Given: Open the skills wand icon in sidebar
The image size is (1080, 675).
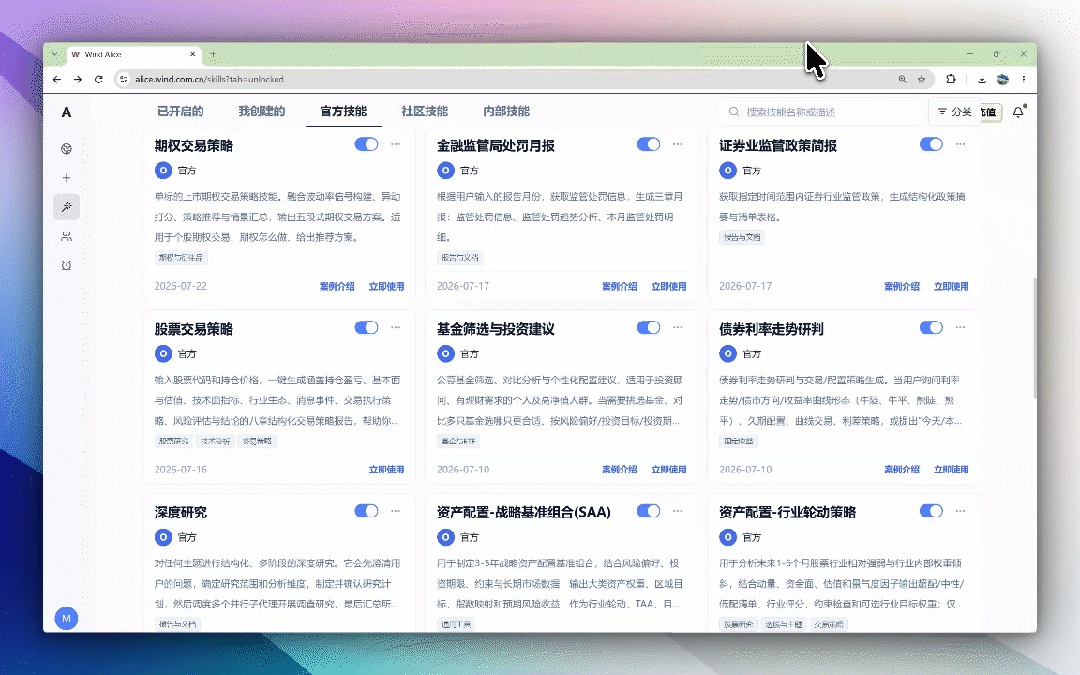Looking at the screenshot, I should [x=66, y=207].
